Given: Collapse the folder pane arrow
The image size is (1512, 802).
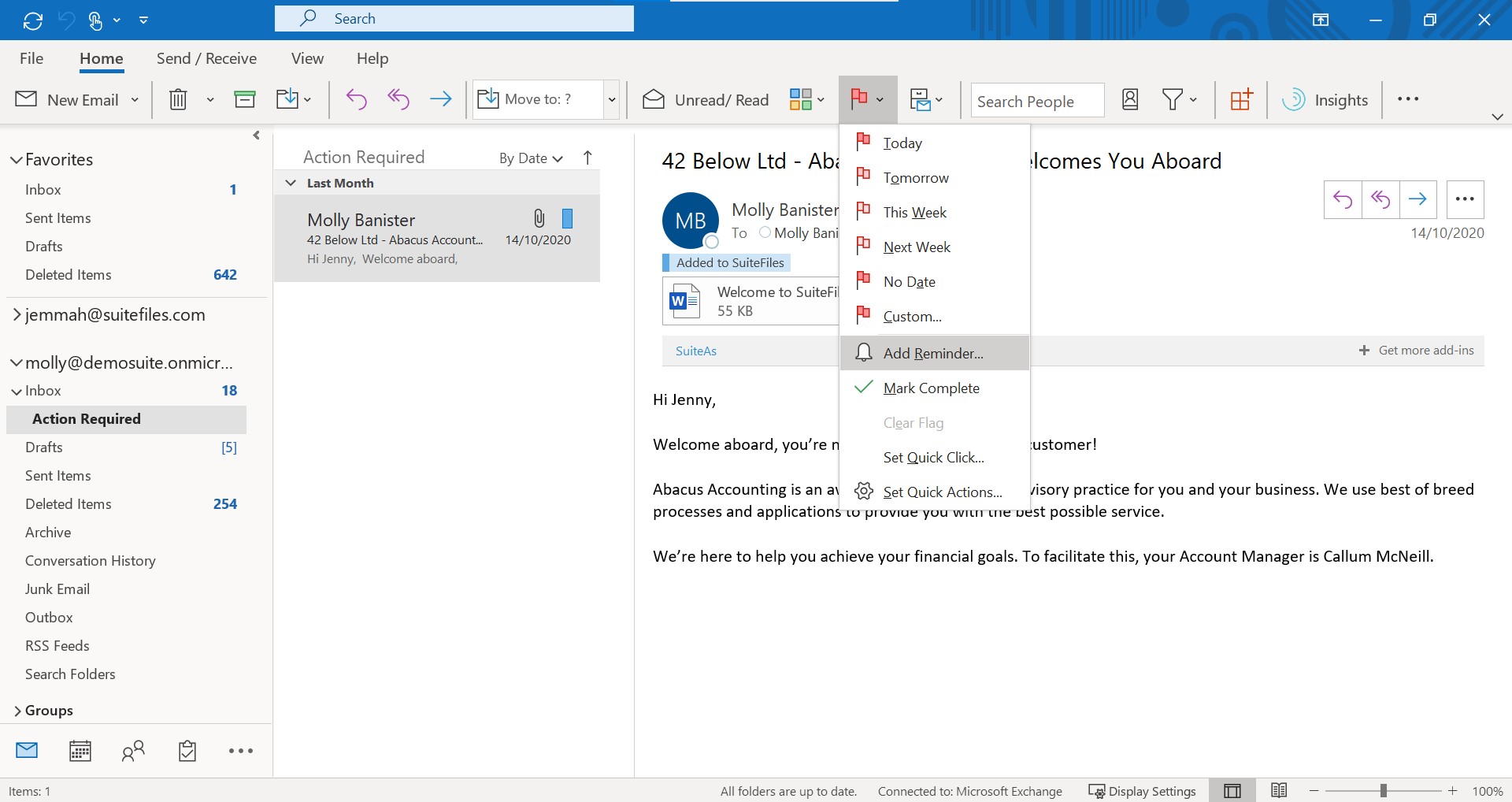Looking at the screenshot, I should click(x=256, y=136).
